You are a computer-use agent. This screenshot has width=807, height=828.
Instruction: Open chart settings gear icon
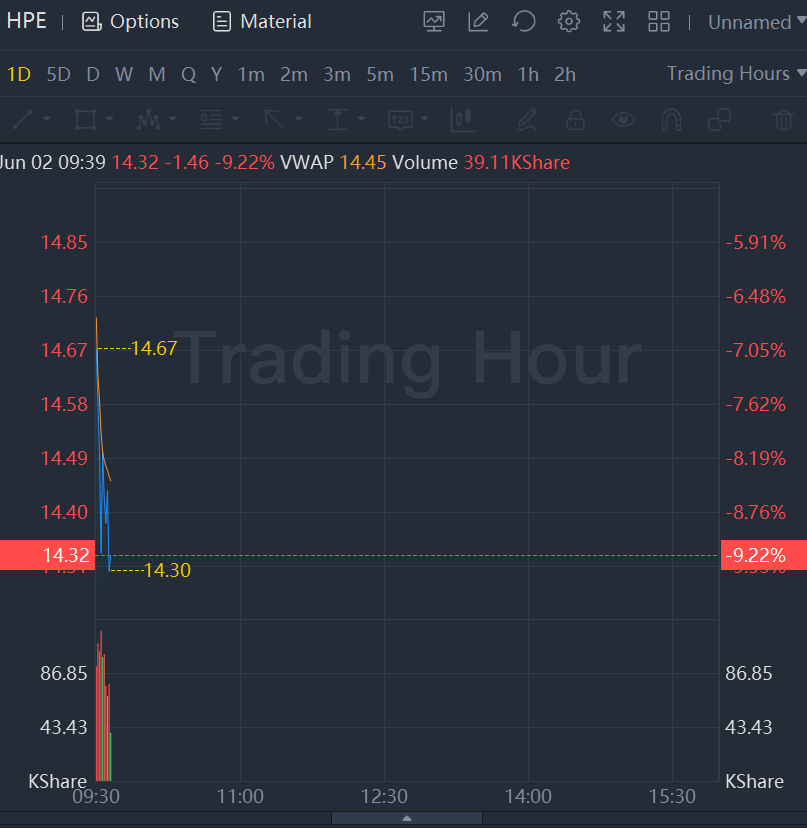pos(569,21)
